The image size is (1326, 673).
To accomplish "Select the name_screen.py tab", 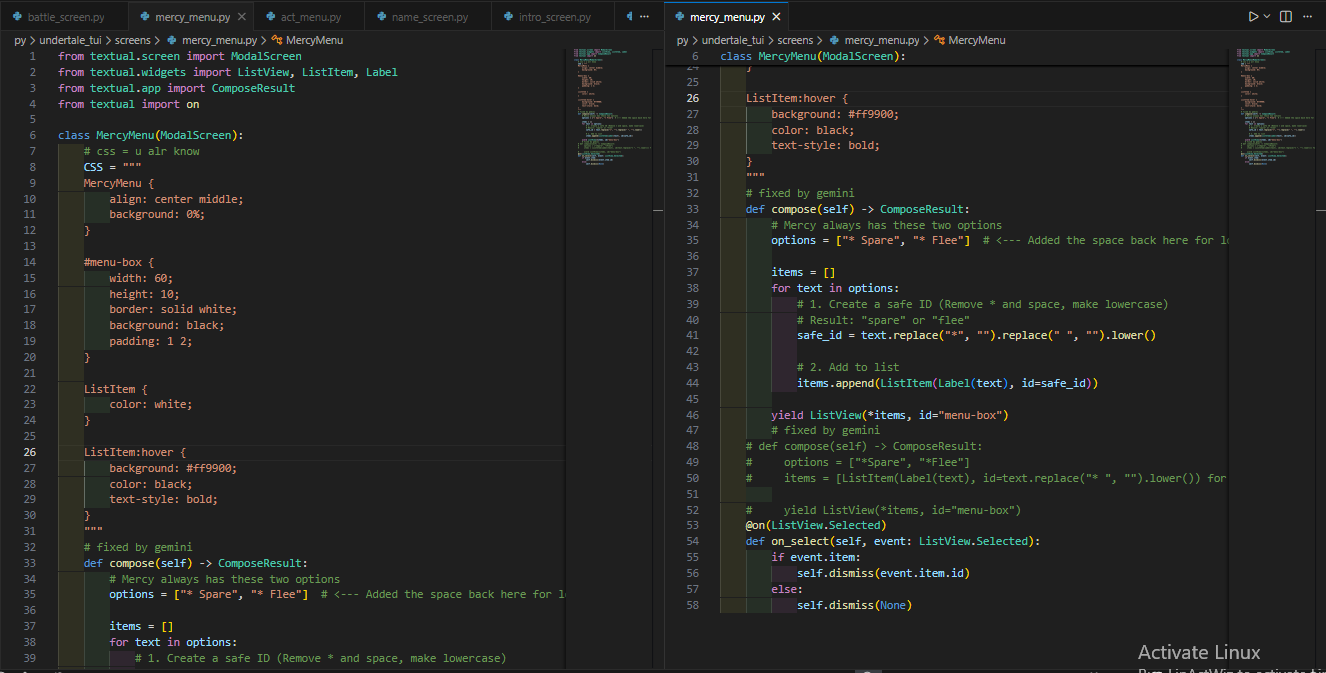I will click(429, 18).
